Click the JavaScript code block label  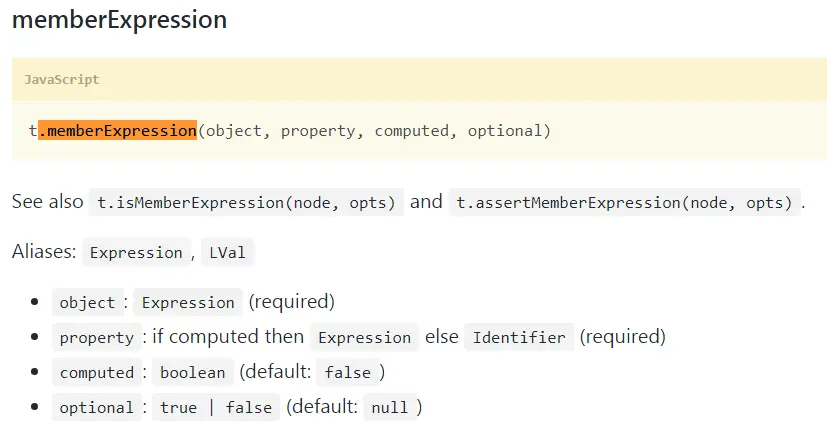click(62, 80)
